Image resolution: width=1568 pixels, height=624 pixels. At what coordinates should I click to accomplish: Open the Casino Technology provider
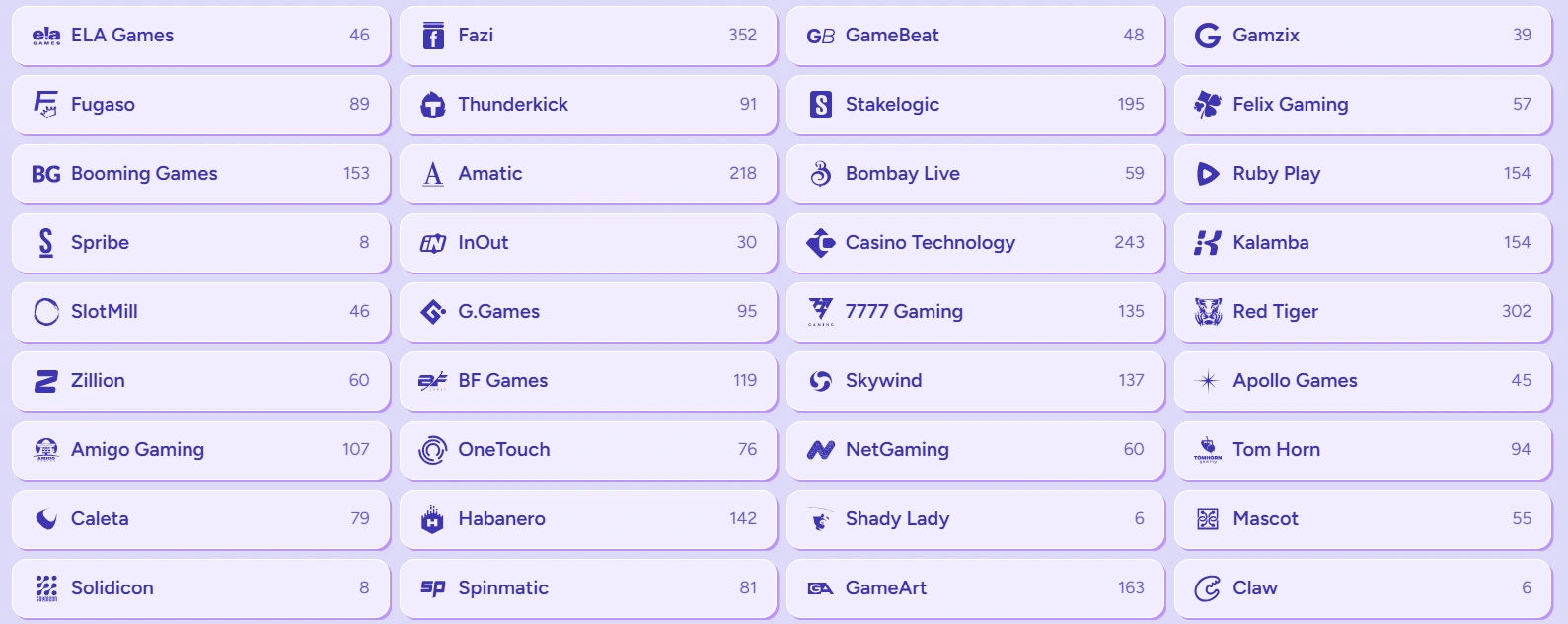point(975,243)
